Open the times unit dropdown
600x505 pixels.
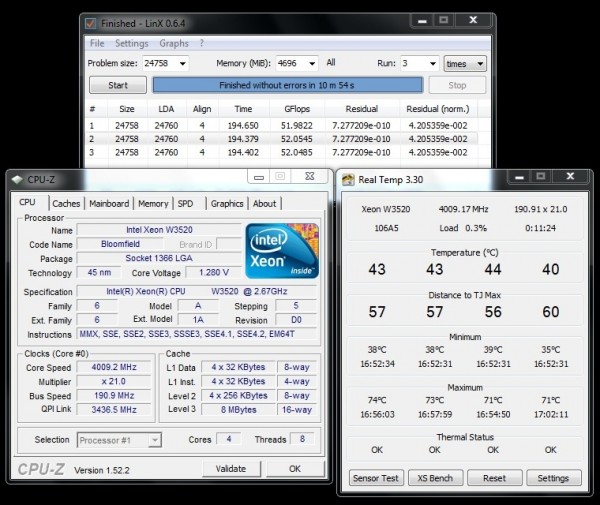click(465, 64)
